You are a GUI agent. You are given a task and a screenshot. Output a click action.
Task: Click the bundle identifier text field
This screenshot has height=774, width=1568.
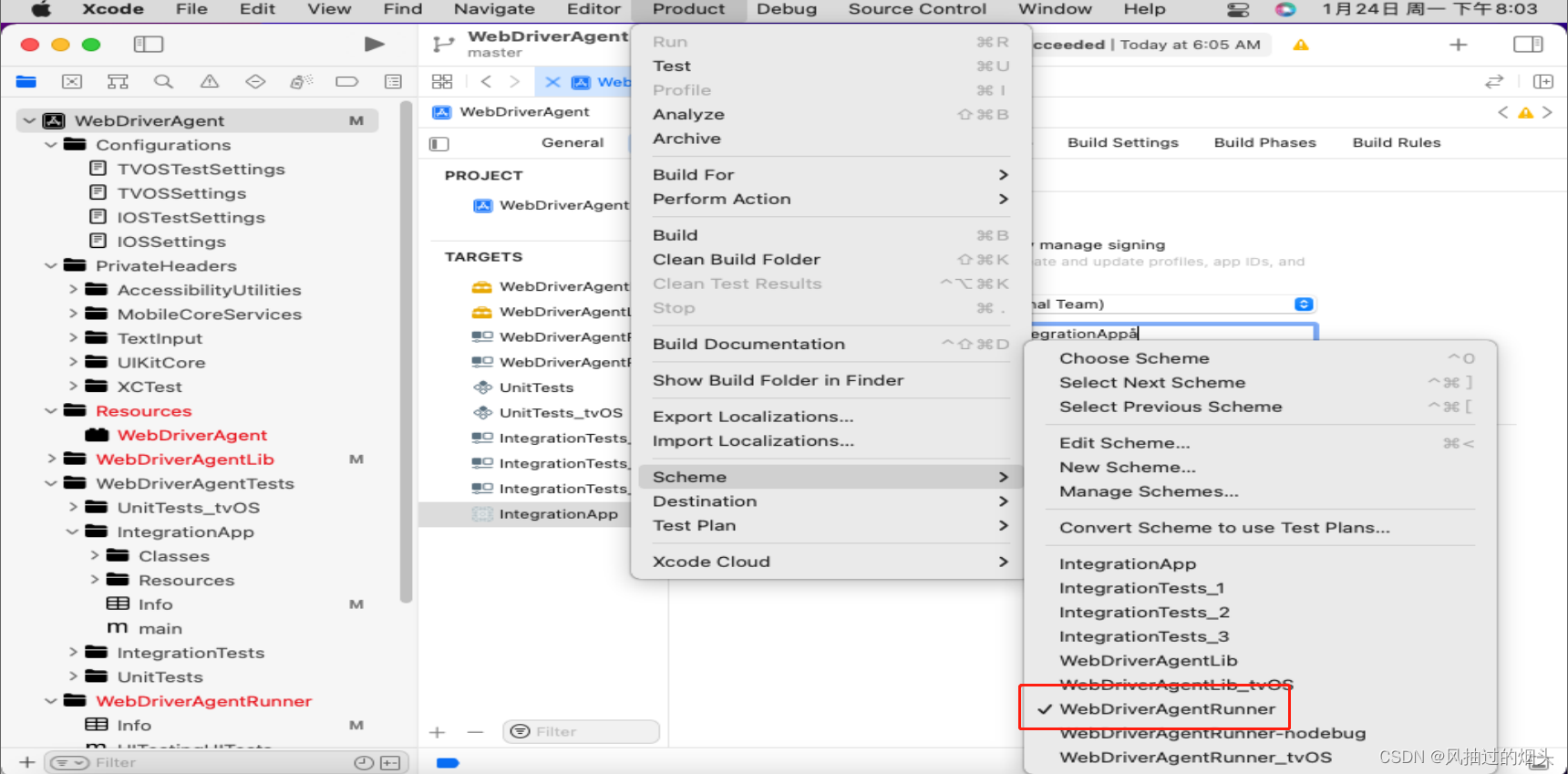[1174, 334]
